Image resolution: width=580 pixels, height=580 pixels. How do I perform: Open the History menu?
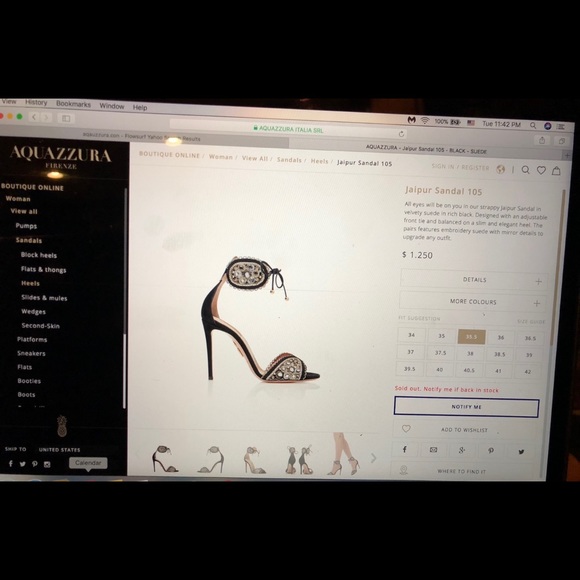click(x=36, y=102)
